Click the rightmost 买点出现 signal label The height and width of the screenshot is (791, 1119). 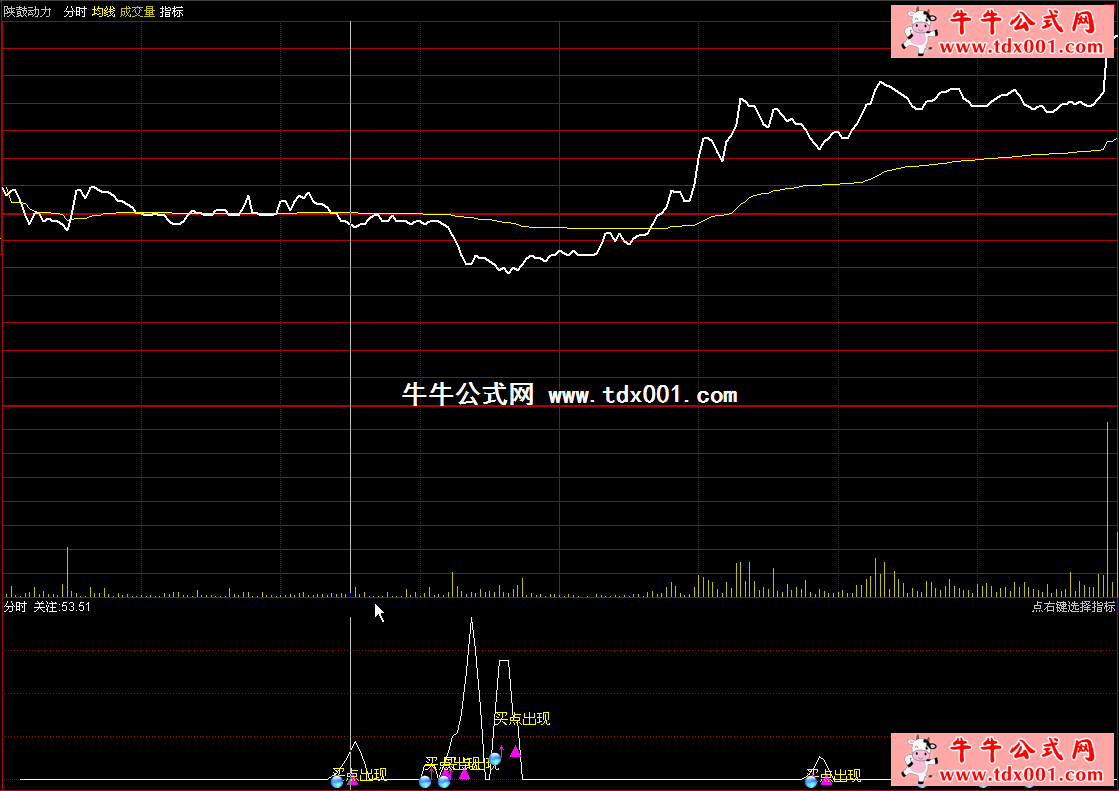(834, 775)
